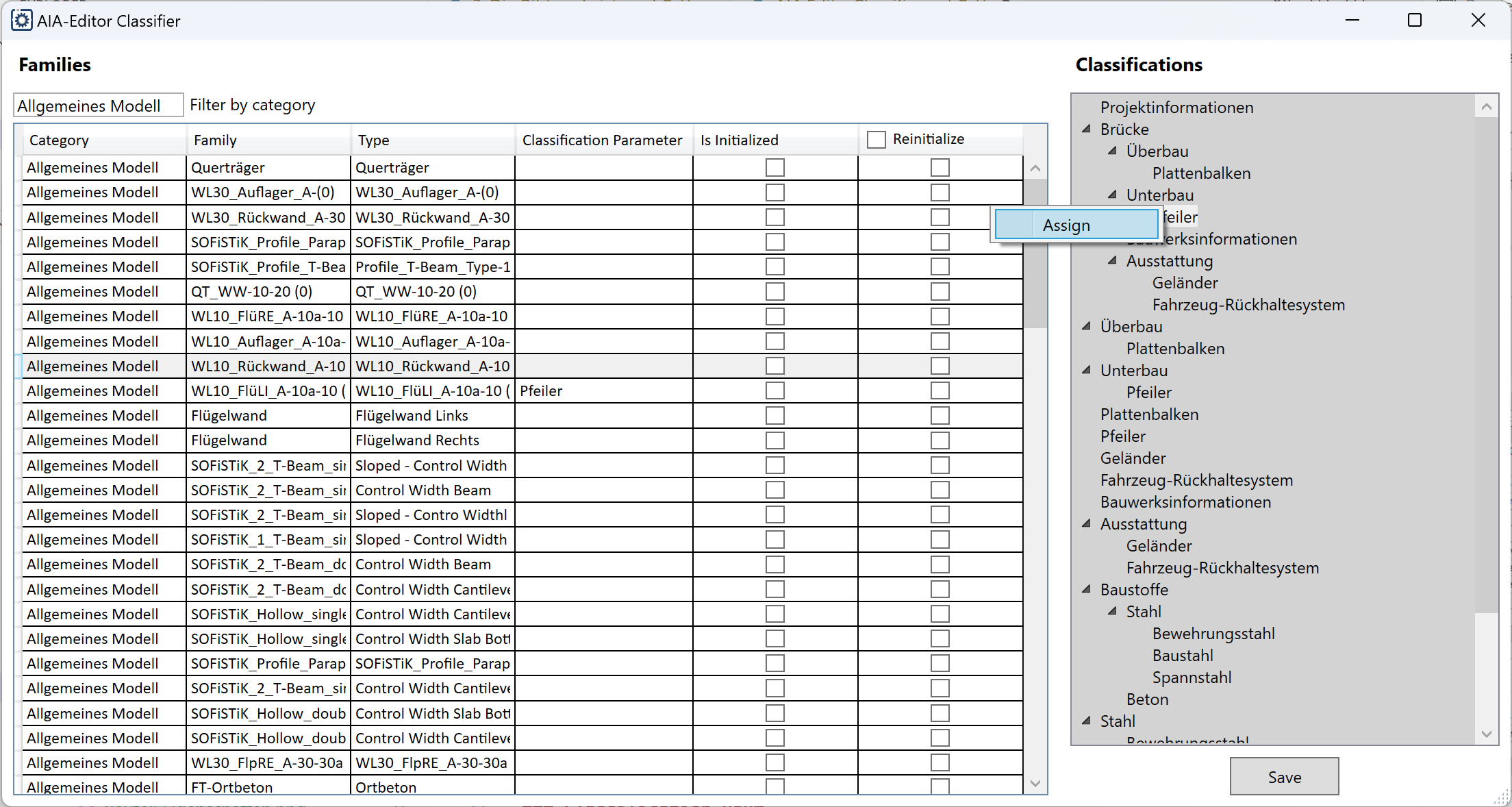Check Is Initialized for Querträger row
Image resolution: width=1512 pixels, height=807 pixels.
[774, 168]
